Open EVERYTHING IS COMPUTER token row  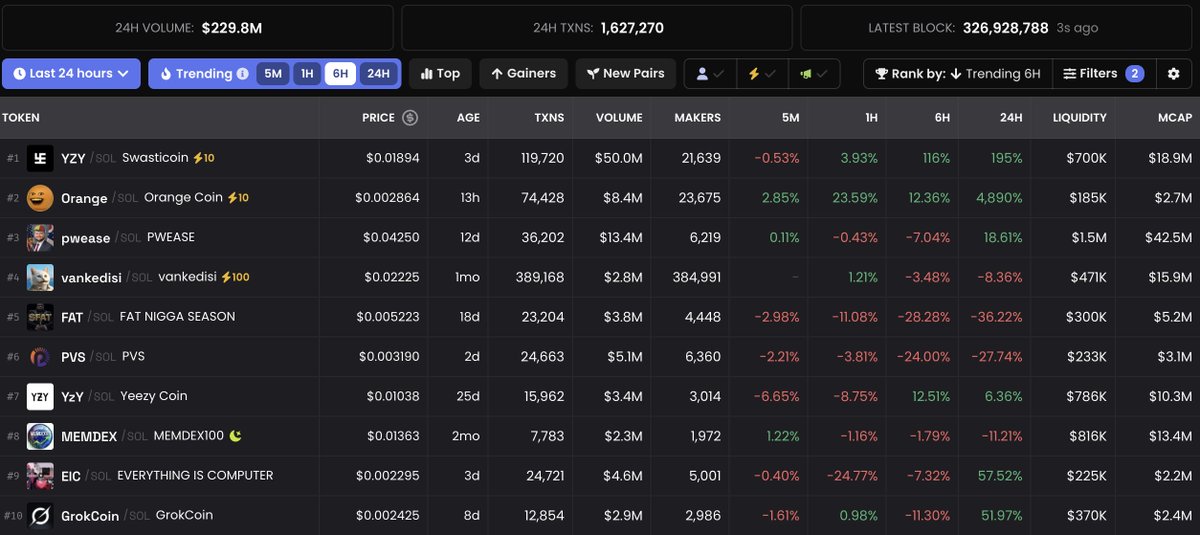(600, 476)
